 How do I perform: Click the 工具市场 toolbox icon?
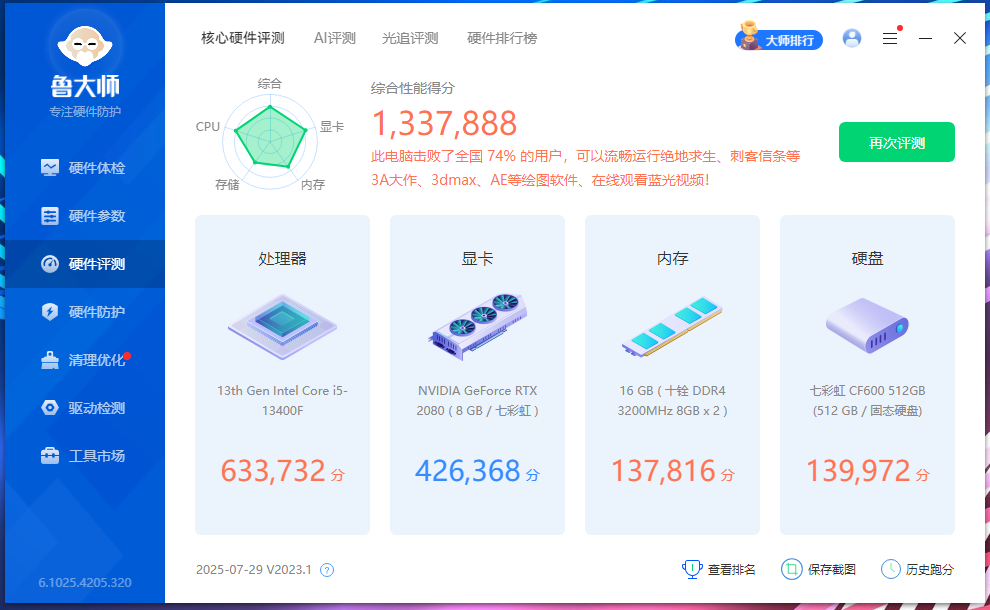coord(50,455)
